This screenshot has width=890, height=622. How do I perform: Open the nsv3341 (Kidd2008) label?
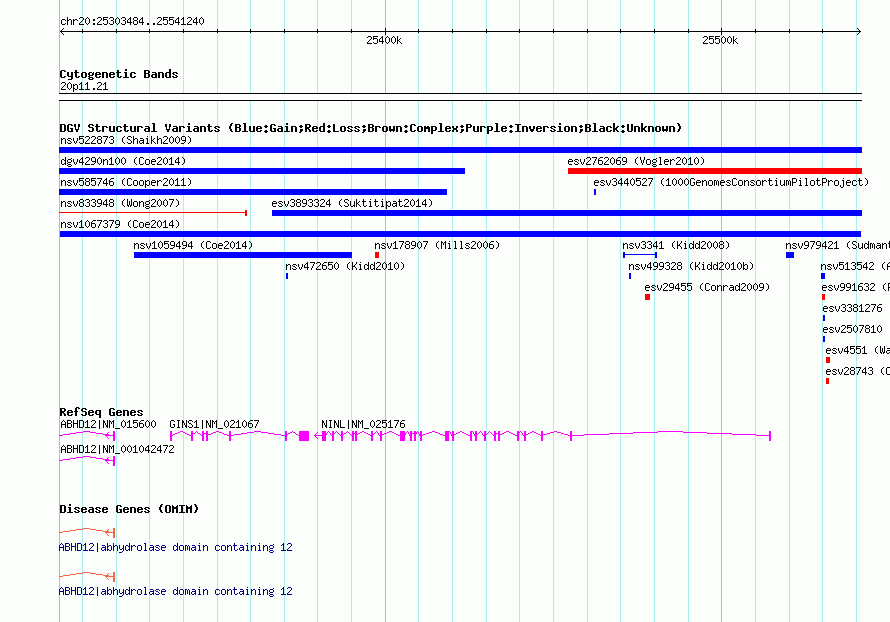(676, 245)
